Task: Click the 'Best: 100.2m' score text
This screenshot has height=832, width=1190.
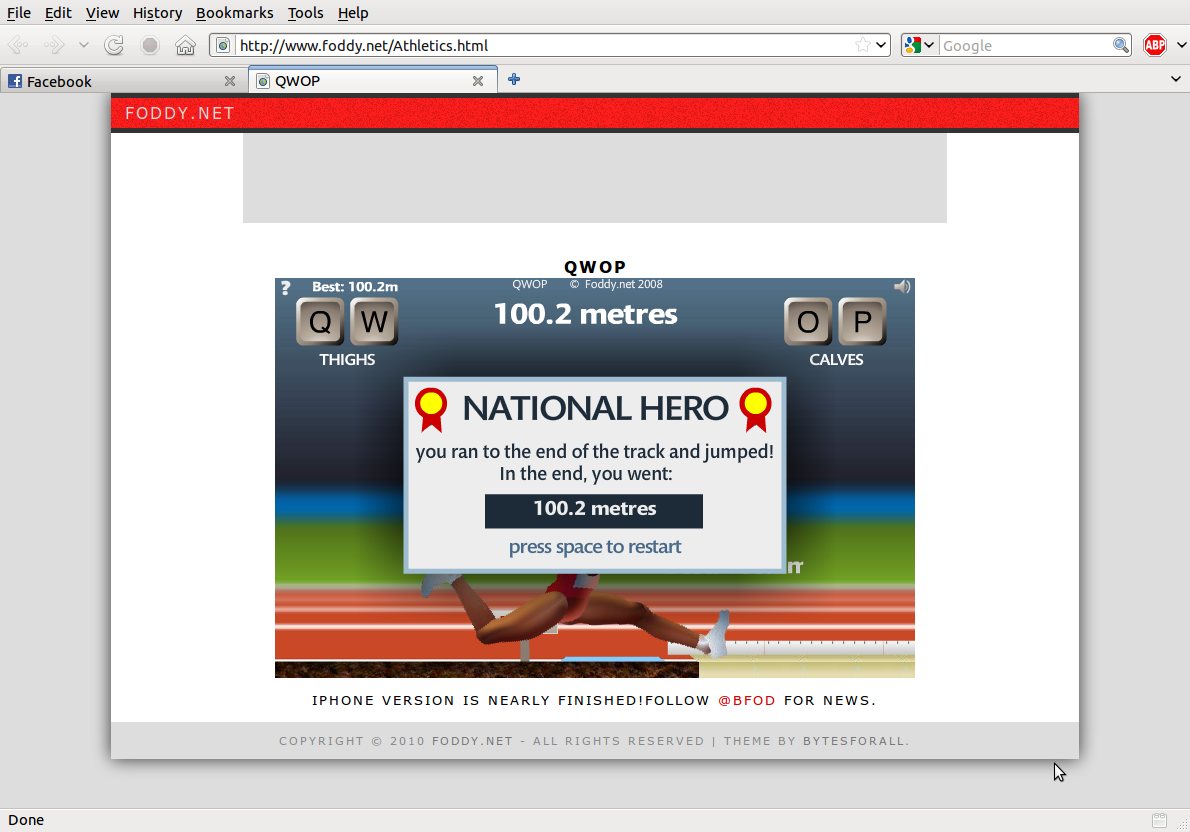Action: [x=354, y=287]
